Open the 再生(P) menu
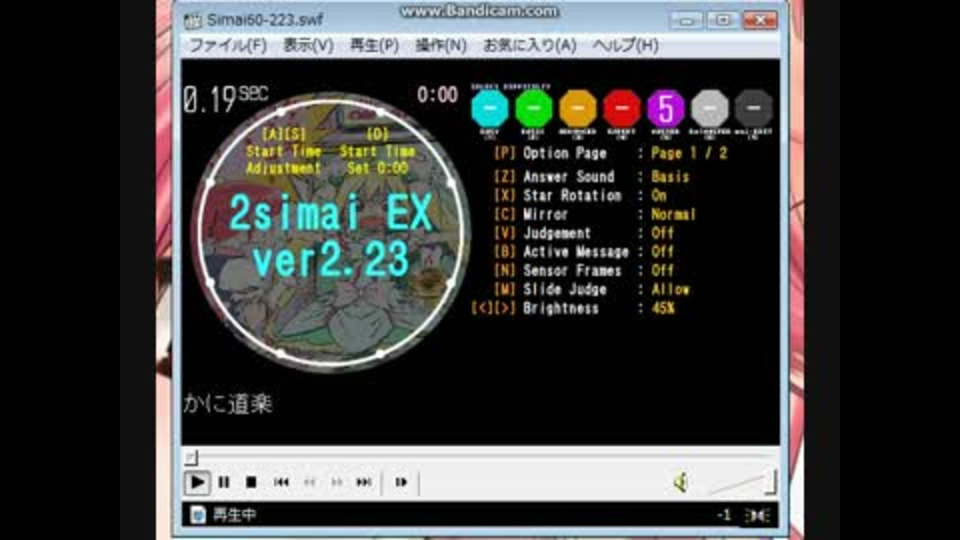The image size is (960, 540). (x=374, y=45)
